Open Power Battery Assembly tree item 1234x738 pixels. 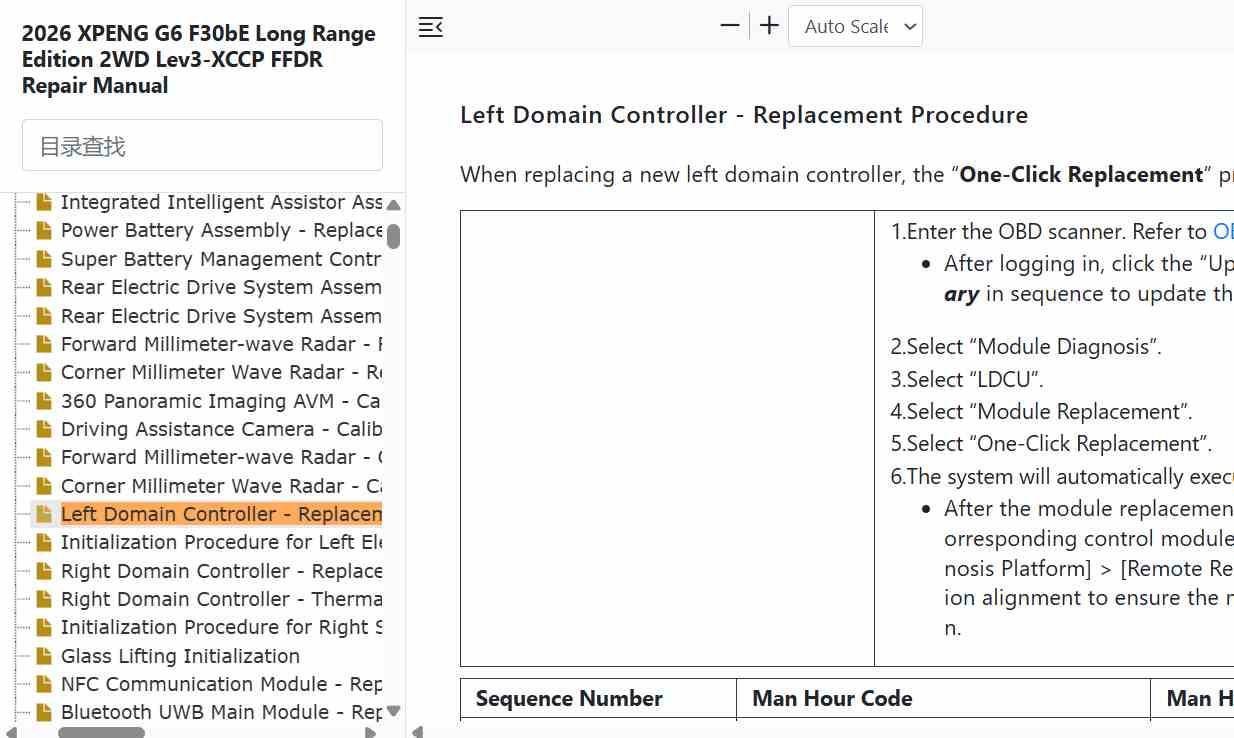coord(221,230)
